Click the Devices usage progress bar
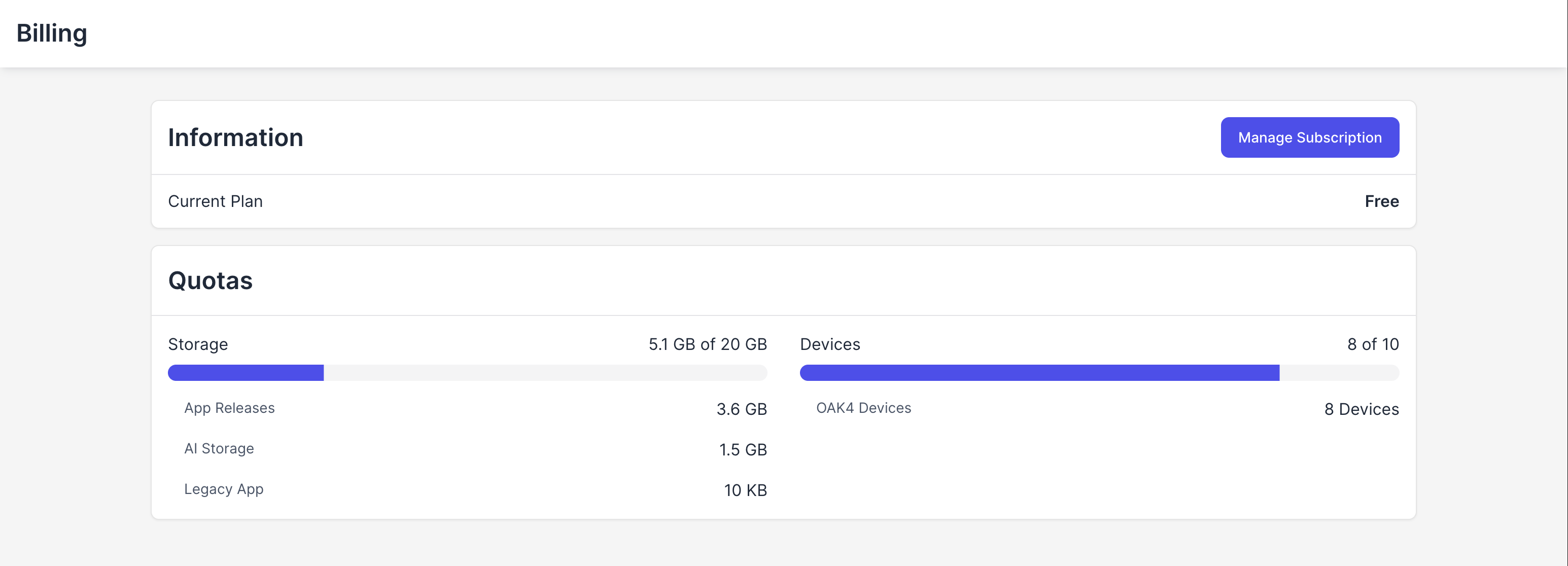 click(1099, 372)
